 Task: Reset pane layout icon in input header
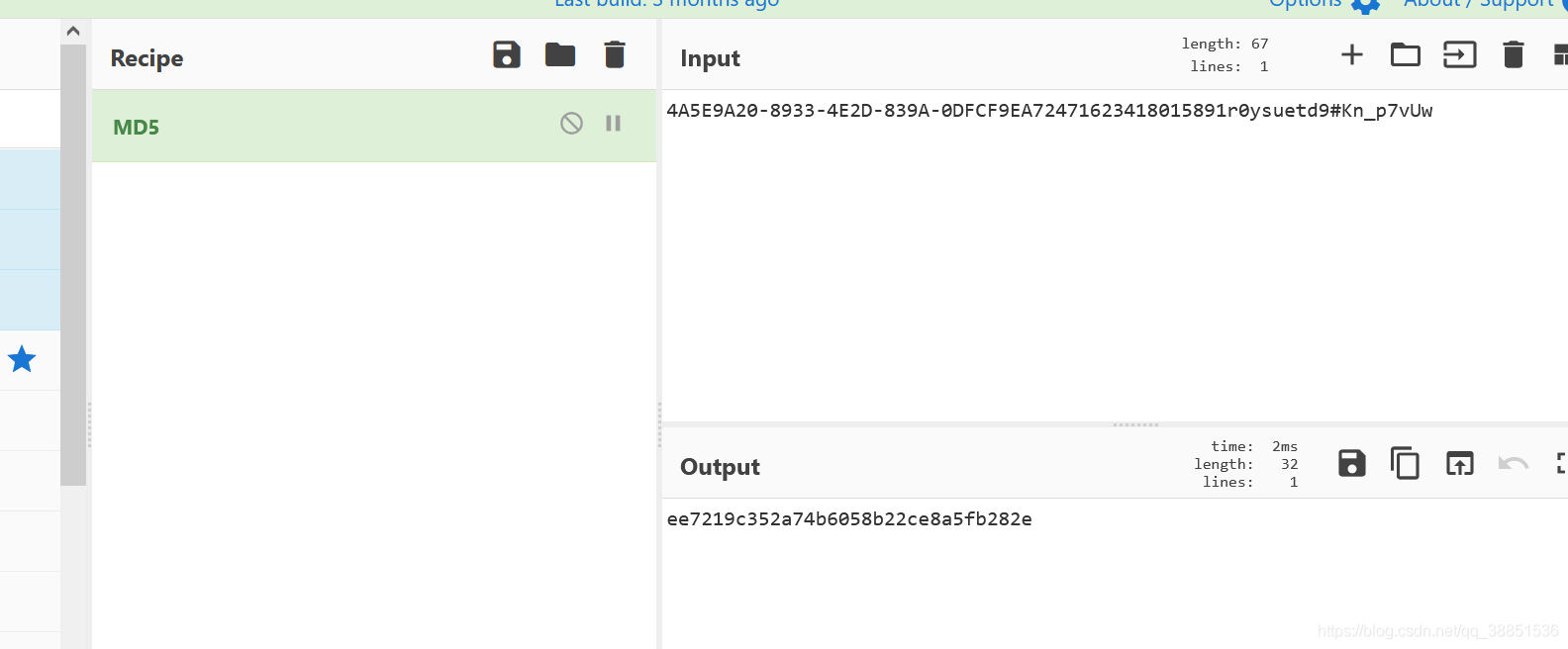pyautogui.click(x=1561, y=54)
